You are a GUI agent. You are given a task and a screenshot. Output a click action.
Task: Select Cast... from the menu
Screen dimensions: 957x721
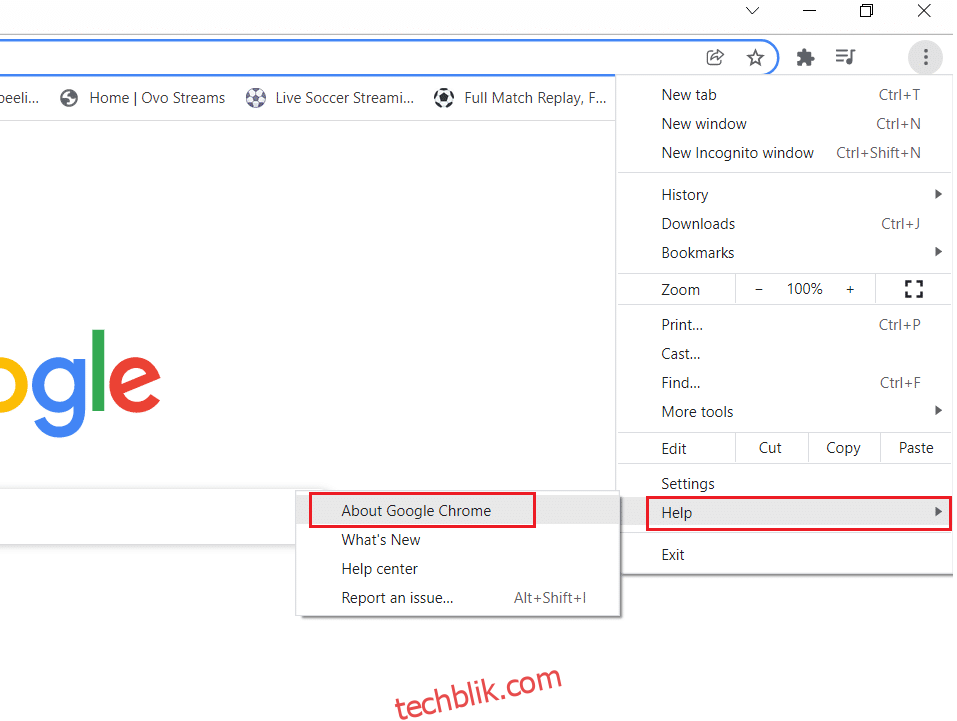tap(784, 354)
